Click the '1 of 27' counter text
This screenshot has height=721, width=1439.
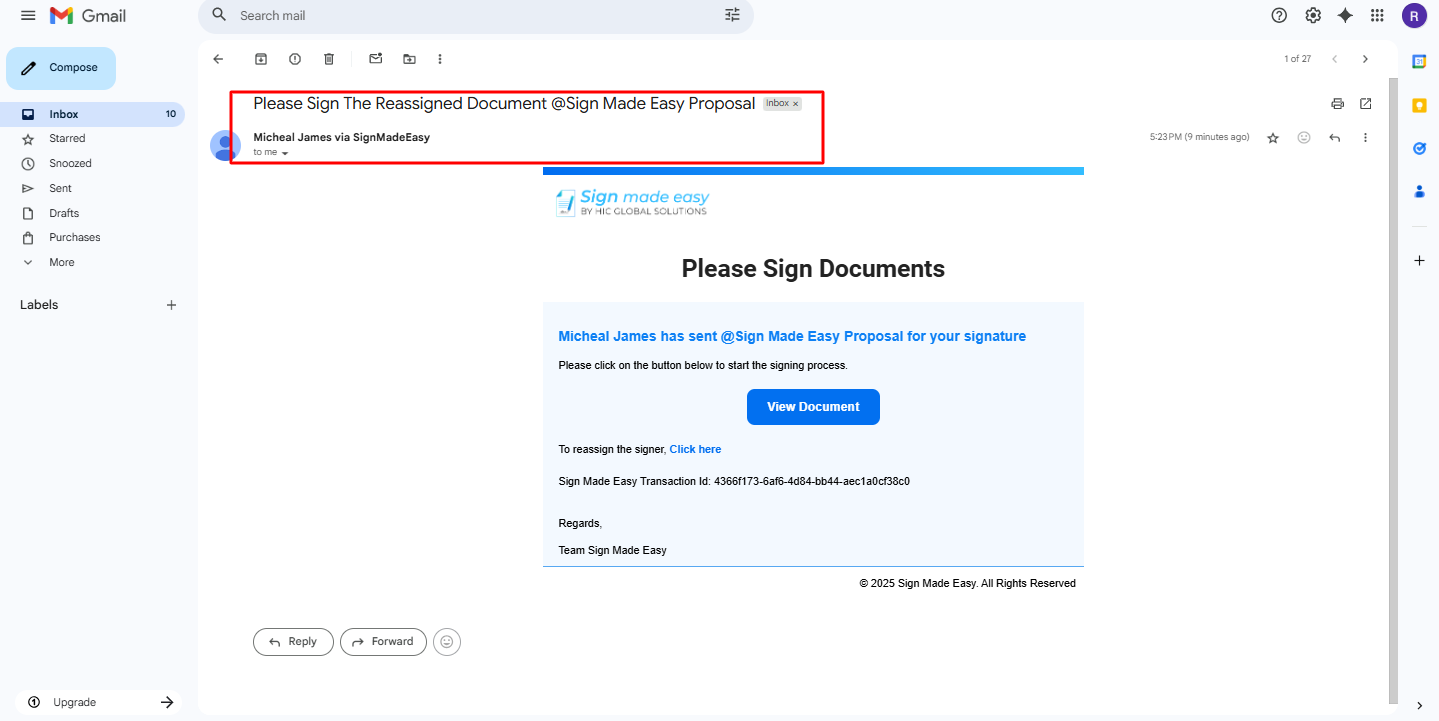click(1297, 59)
